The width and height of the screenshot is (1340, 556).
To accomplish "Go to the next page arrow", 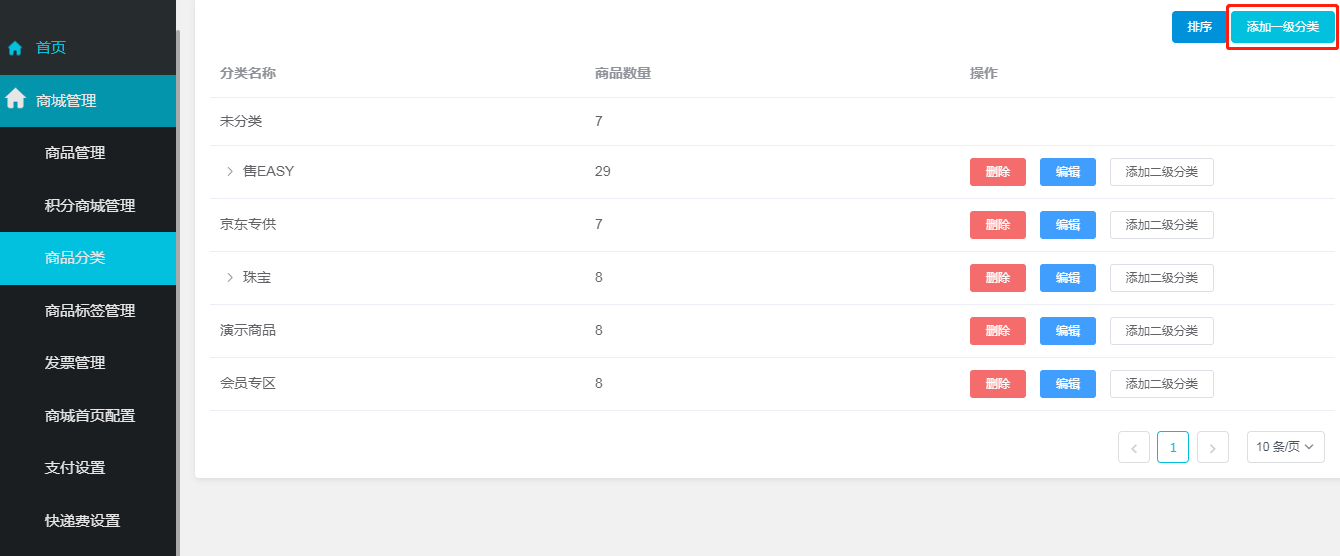I will (x=1212, y=448).
